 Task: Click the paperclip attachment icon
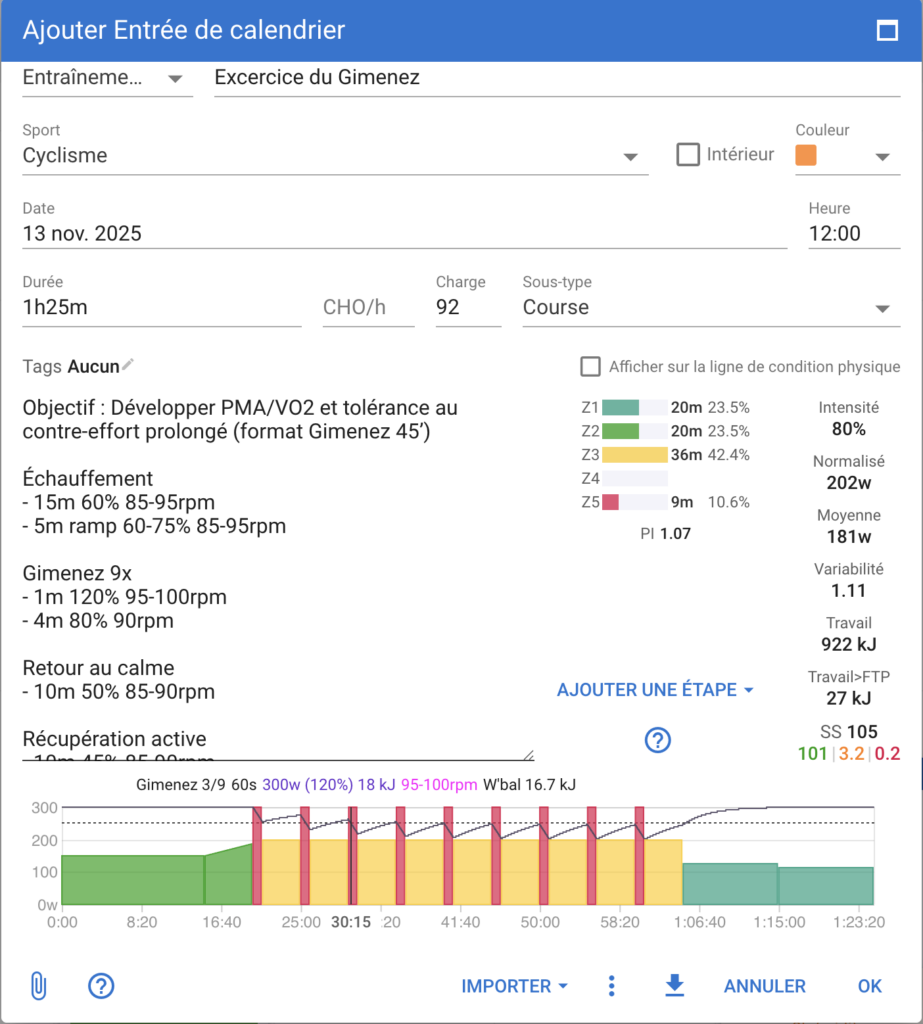[x=38, y=986]
